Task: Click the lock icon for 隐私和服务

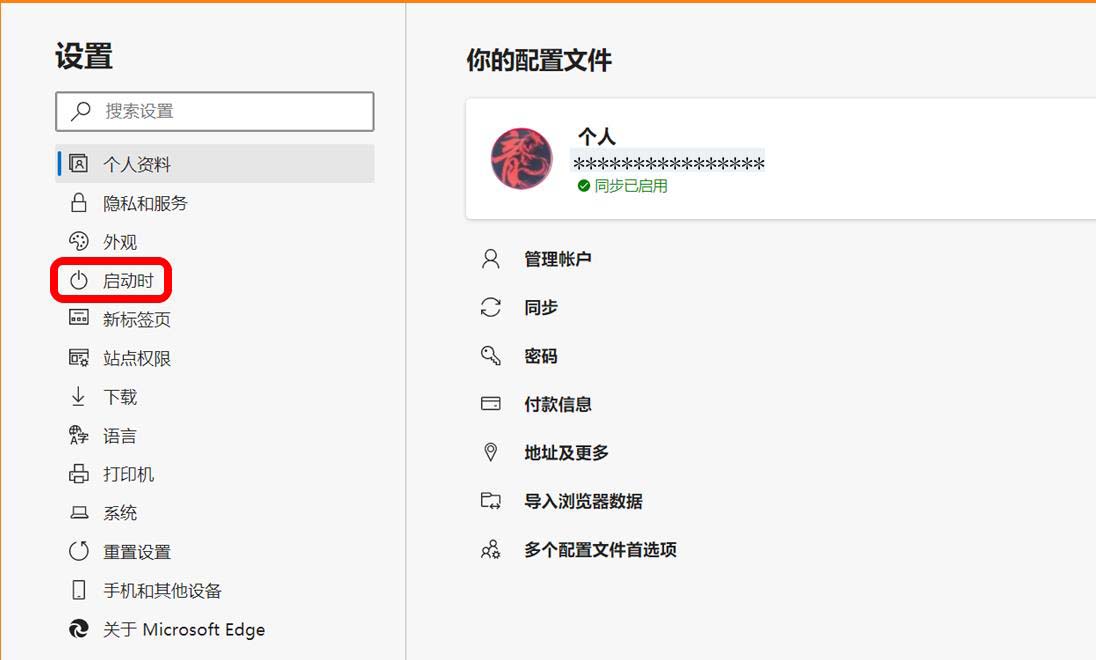Action: tap(79, 203)
